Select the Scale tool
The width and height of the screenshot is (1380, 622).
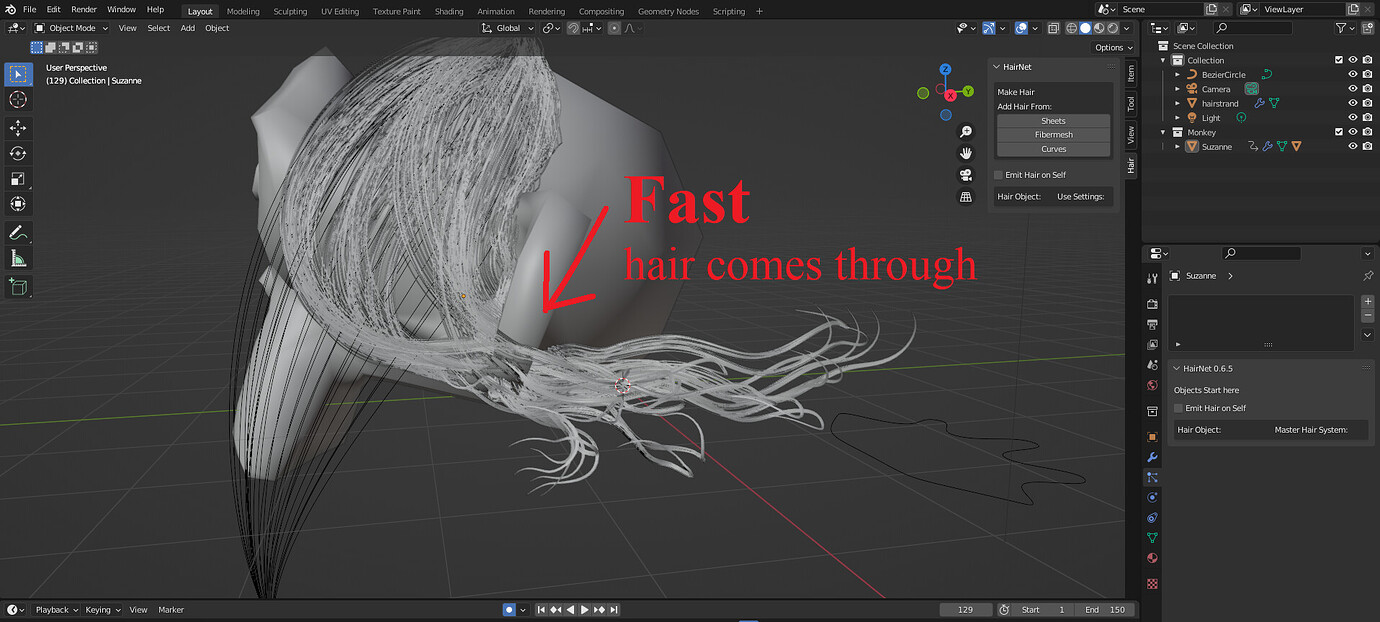click(x=18, y=179)
